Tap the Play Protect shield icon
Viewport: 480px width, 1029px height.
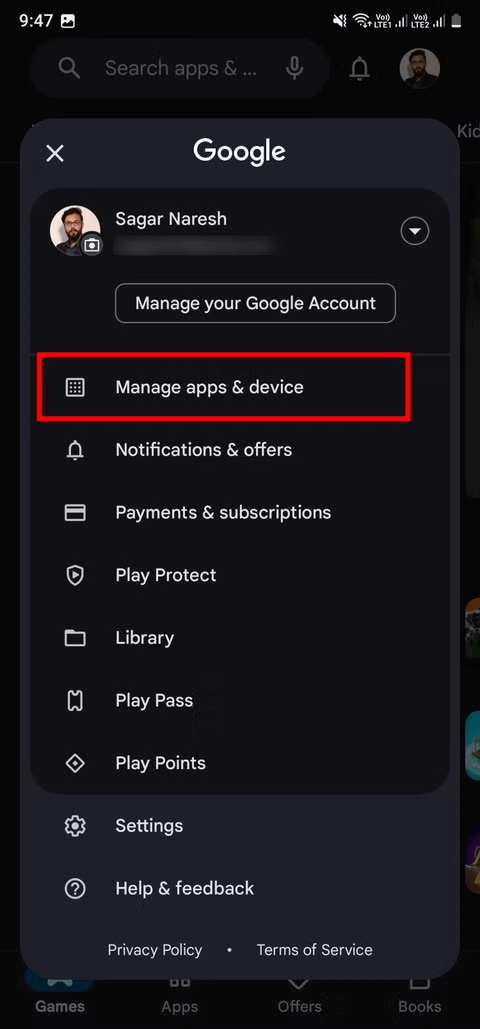click(75, 576)
